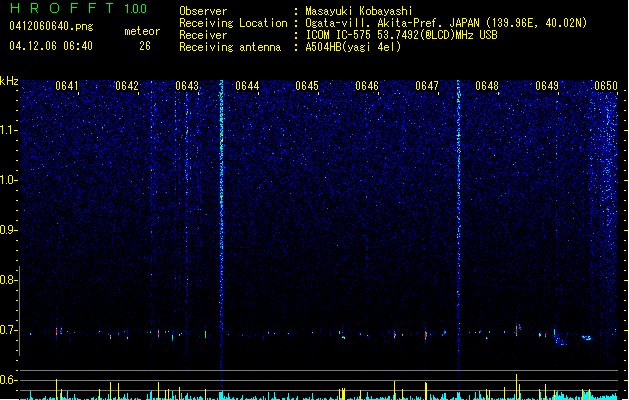Click the date stamp 04.12.06 06:40
Screen dimensions: 629x400
(51, 46)
